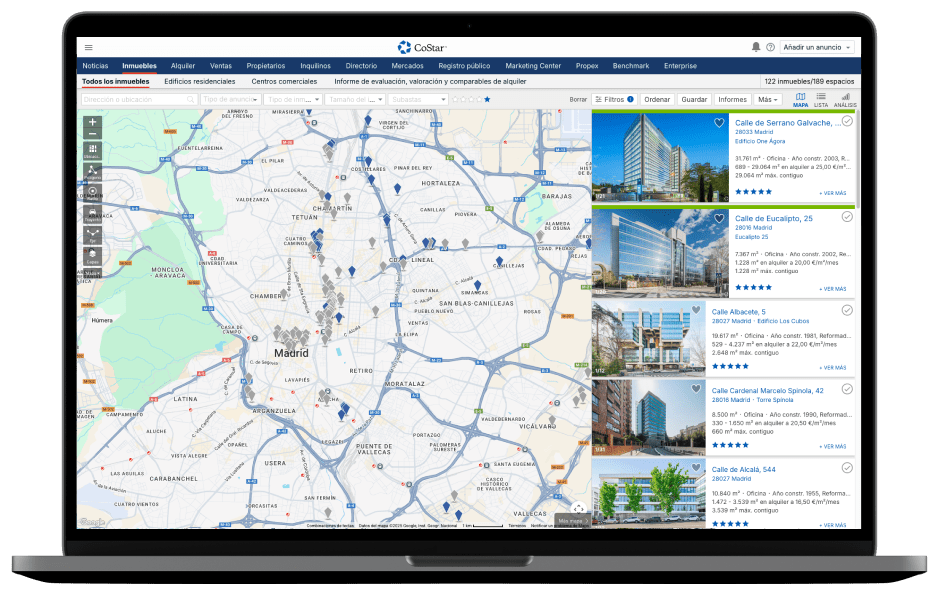The image size is (940, 600).
Task: Switch to Edificios residenciales tab
Action: [x=199, y=81]
